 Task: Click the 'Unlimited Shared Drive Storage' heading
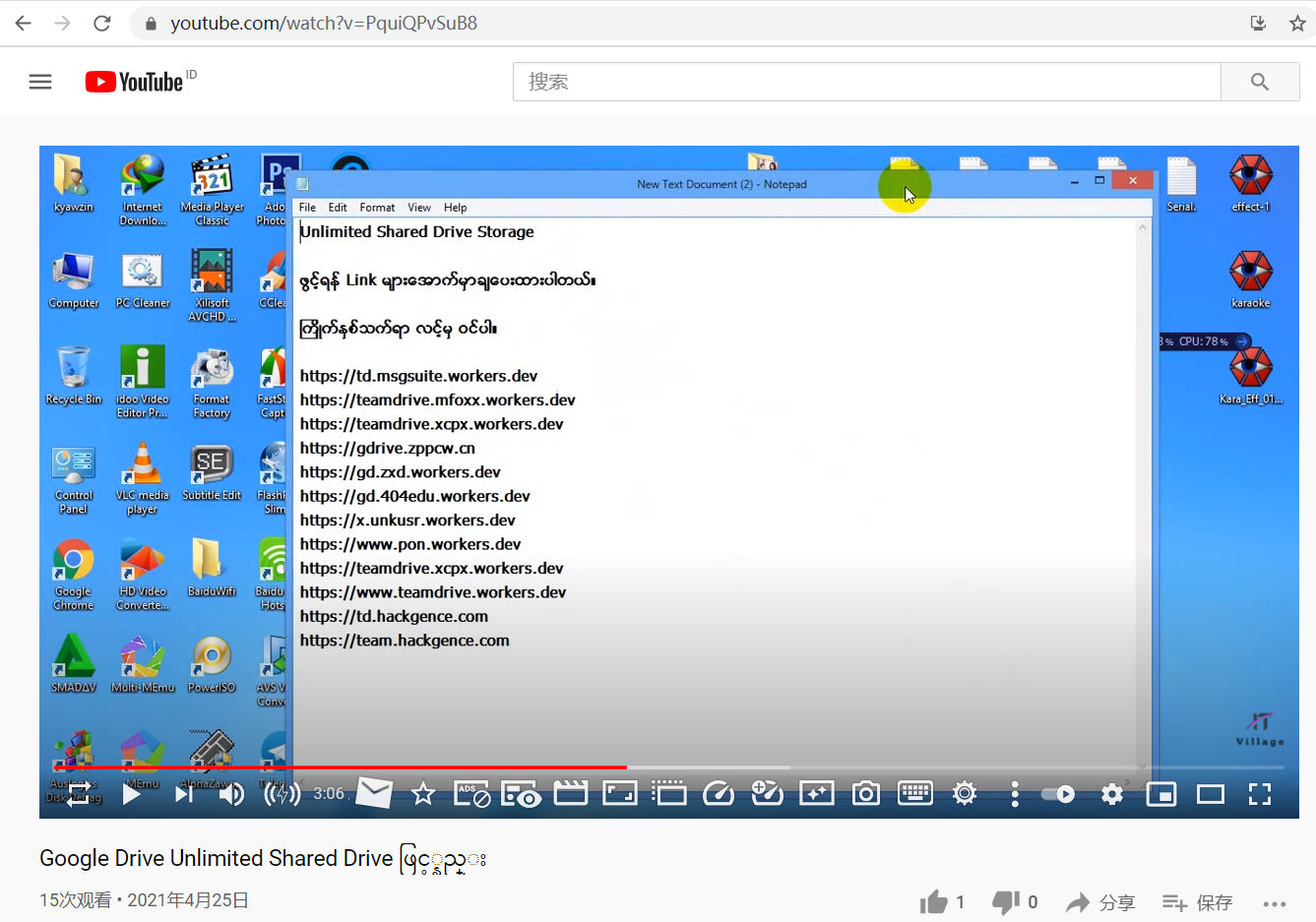(x=417, y=231)
